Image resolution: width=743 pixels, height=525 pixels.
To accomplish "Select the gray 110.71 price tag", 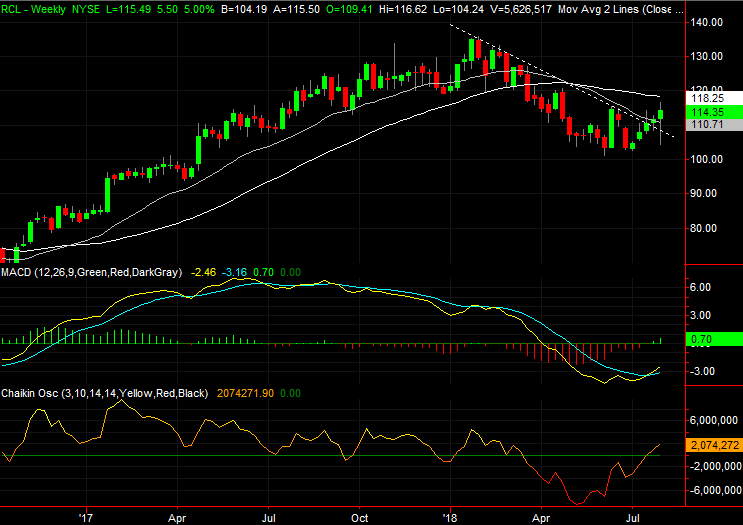I will [x=712, y=124].
